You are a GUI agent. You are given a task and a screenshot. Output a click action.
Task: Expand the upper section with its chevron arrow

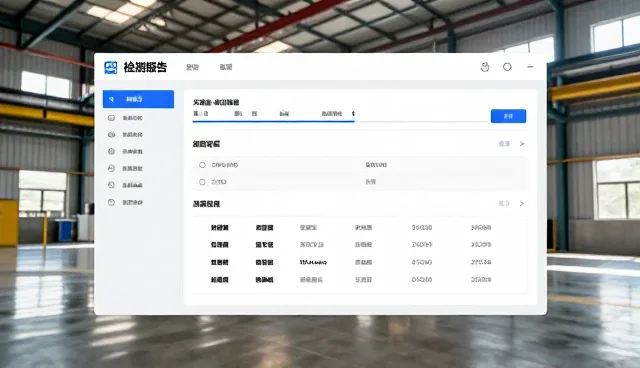[522, 144]
